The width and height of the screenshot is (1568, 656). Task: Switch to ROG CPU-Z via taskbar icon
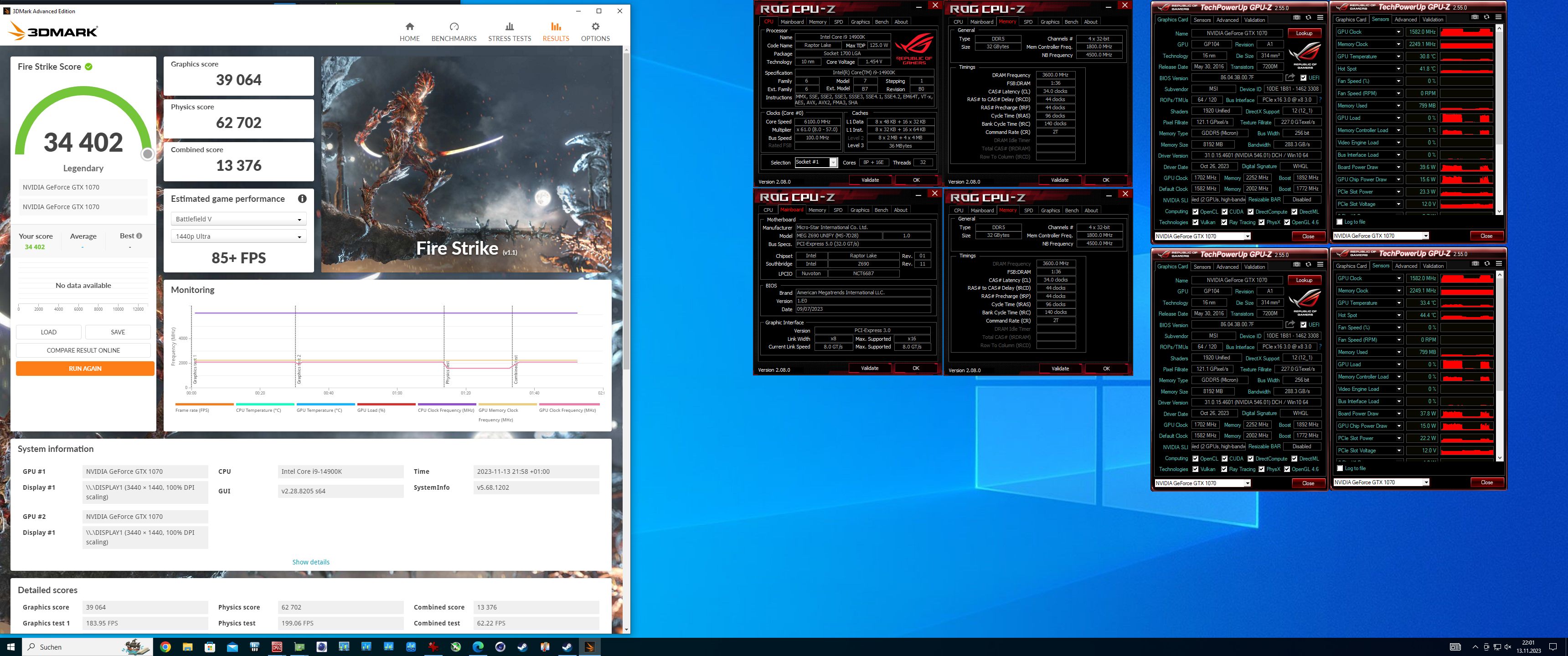coord(277,647)
